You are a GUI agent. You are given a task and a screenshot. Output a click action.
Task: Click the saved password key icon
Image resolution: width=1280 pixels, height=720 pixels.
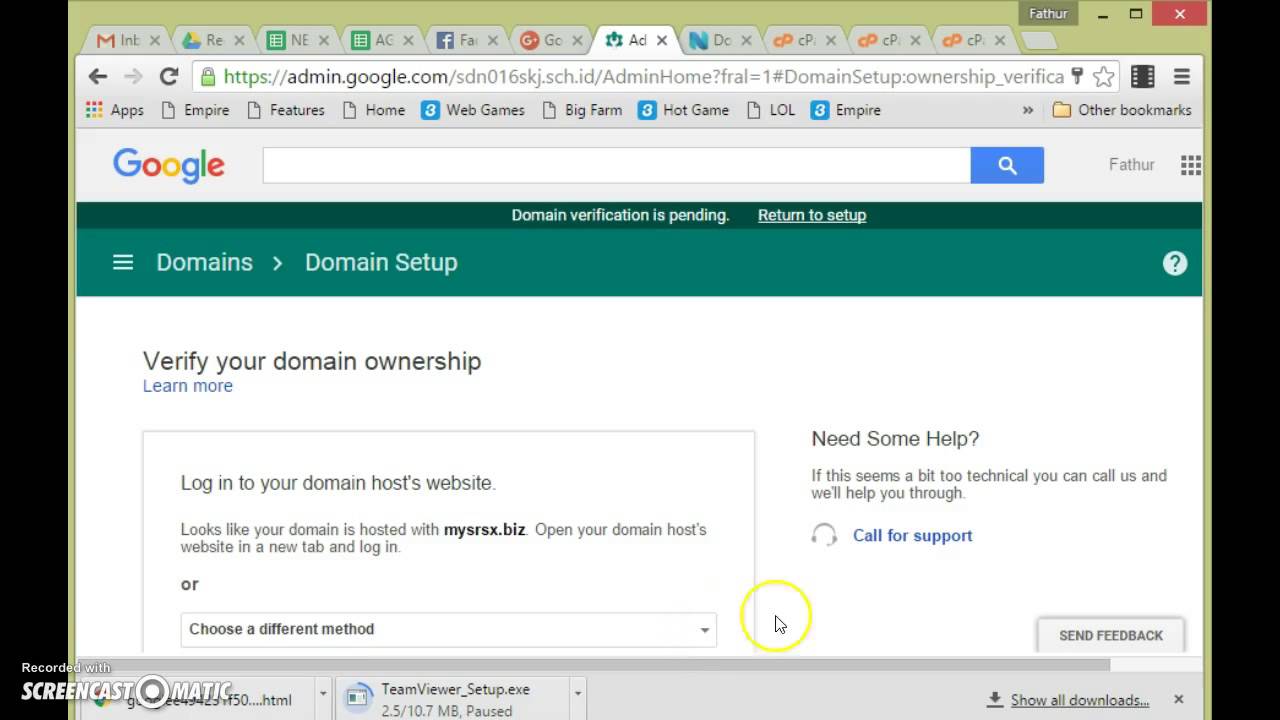click(x=1077, y=76)
